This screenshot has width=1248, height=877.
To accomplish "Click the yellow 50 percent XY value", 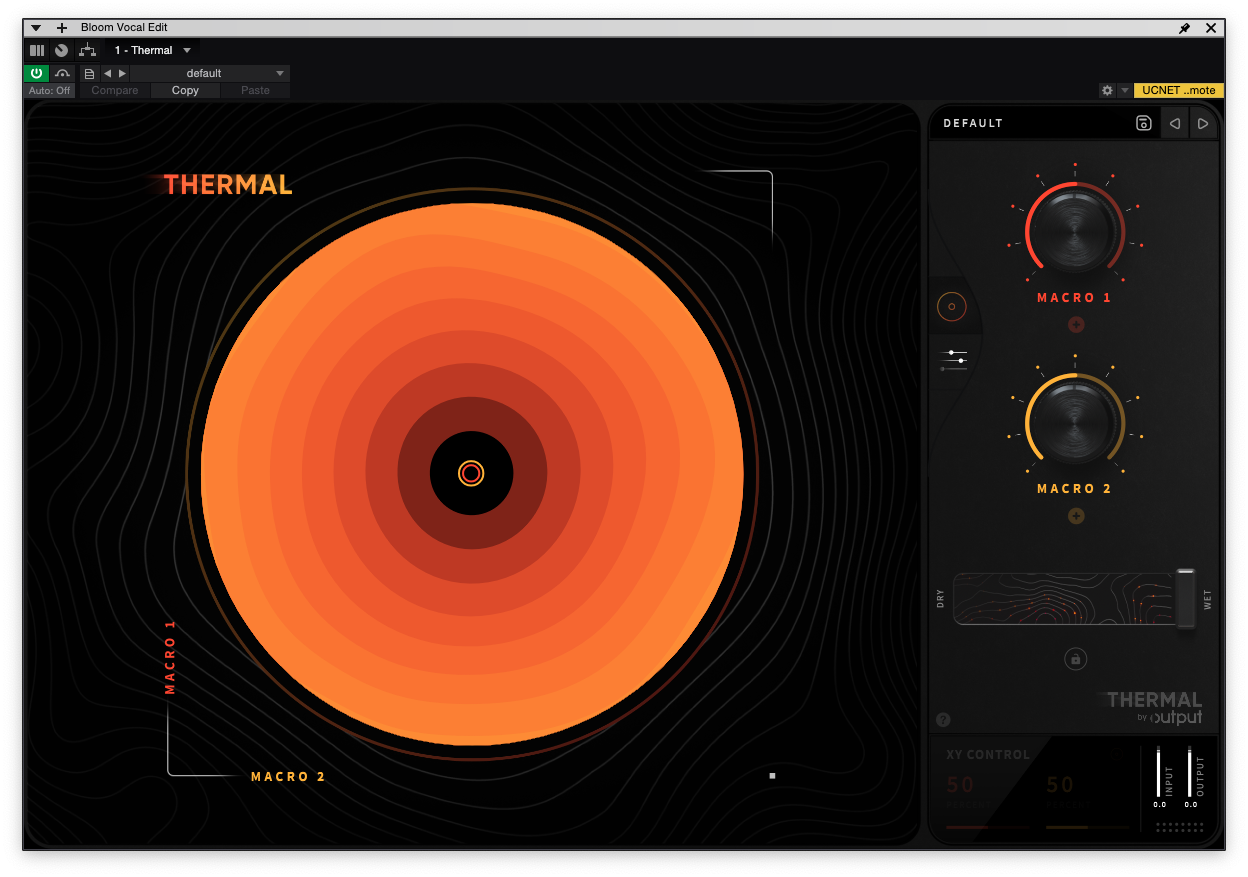I will (1060, 786).
